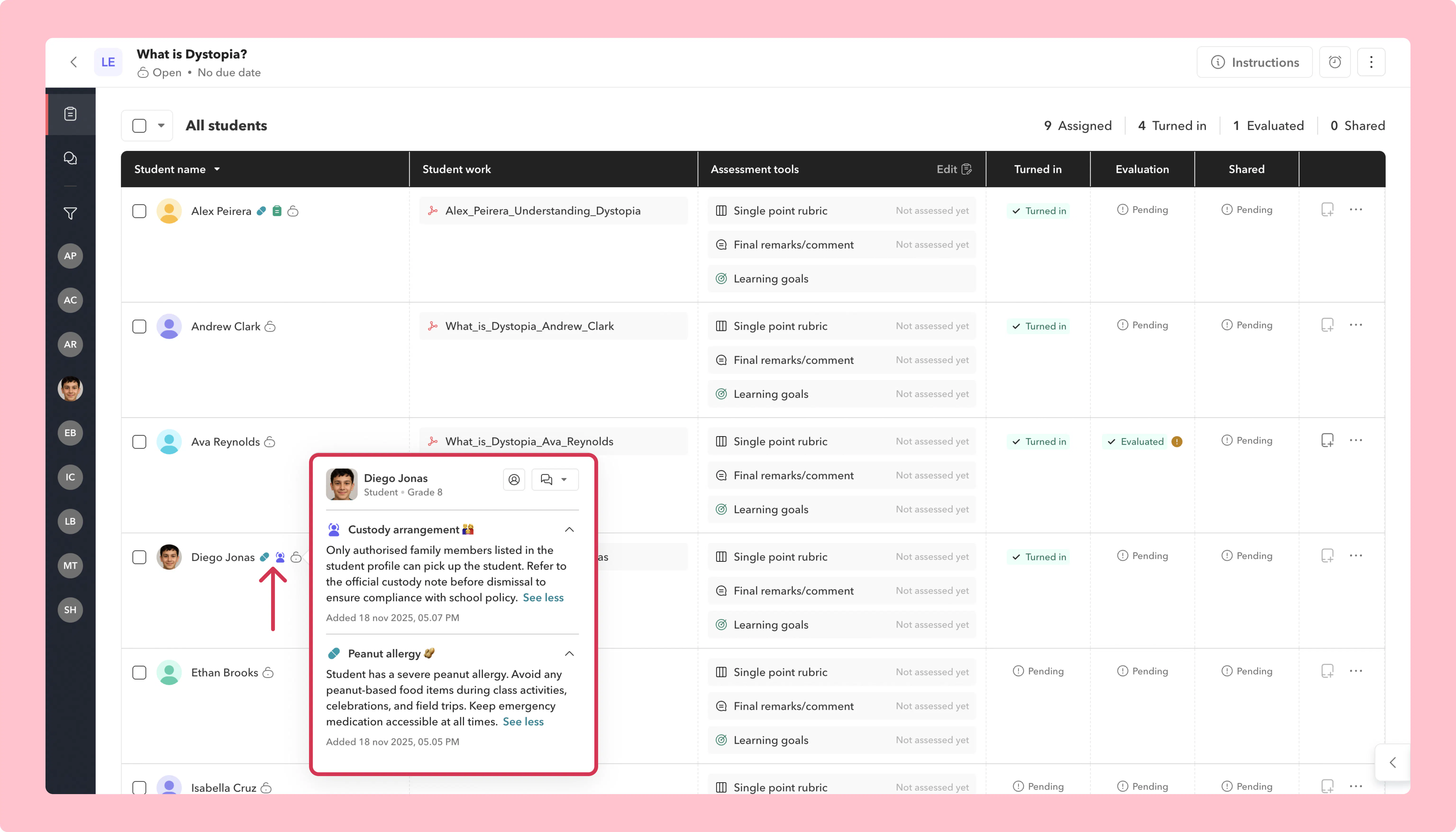
Task: Open Ethan Brooks's Single point rubric
Action: click(842, 673)
